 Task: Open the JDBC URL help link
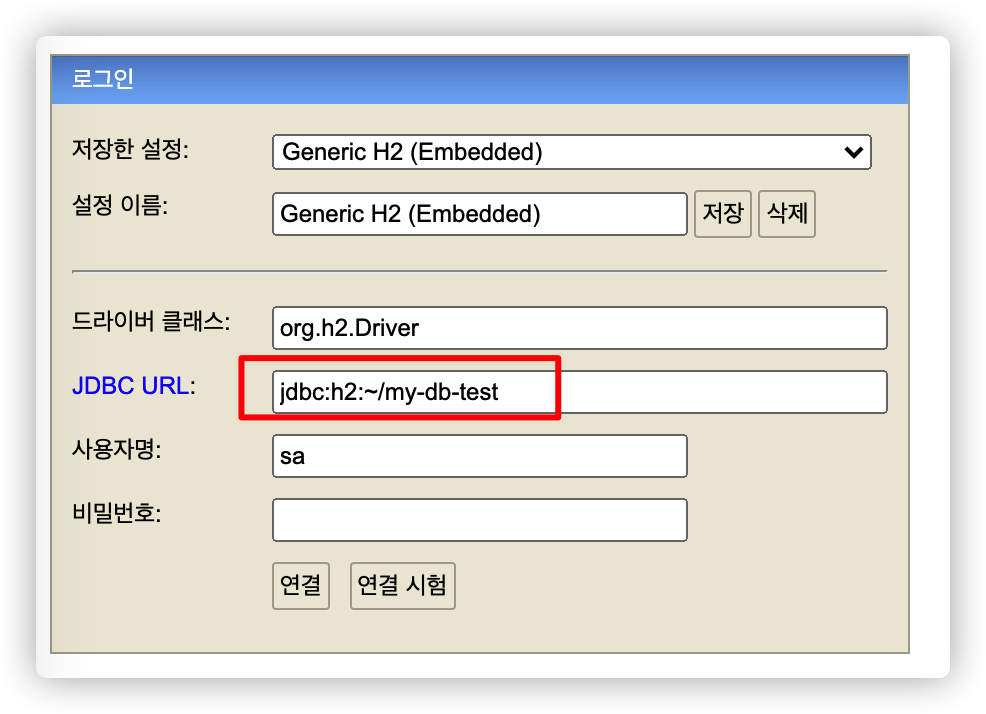tap(130, 386)
